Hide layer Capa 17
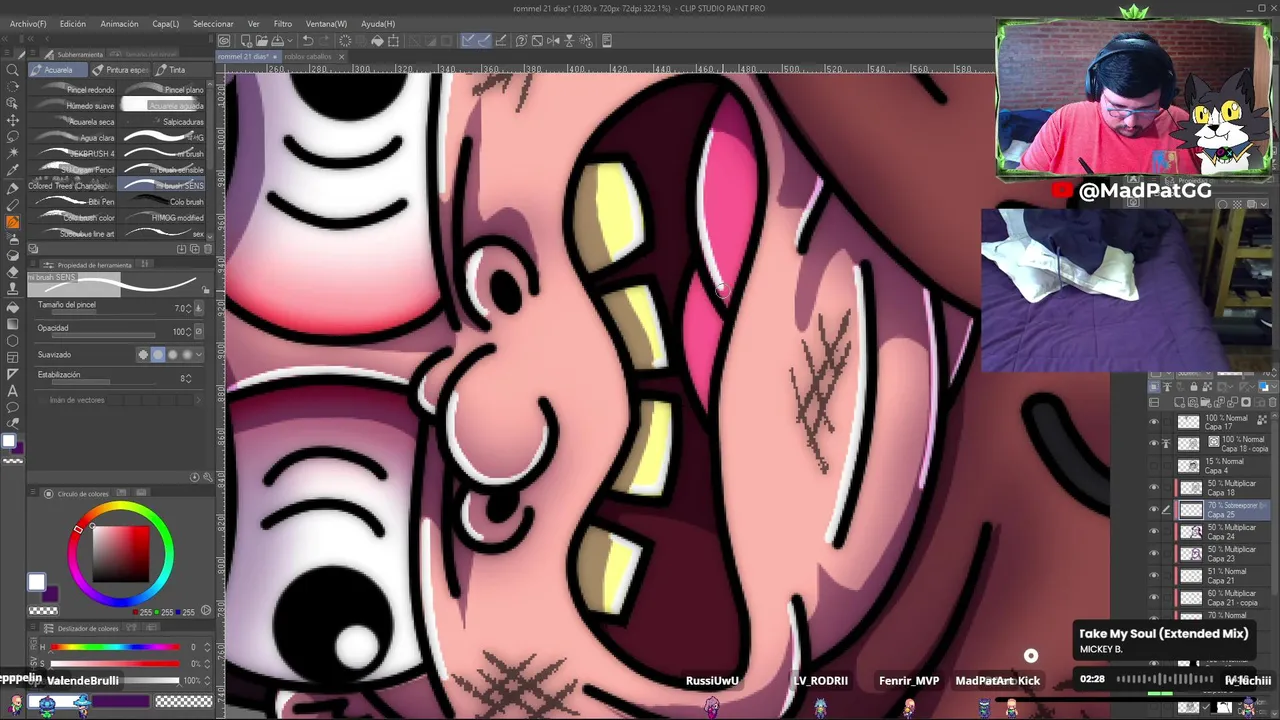Image resolution: width=1280 pixels, height=720 pixels. point(1154,421)
